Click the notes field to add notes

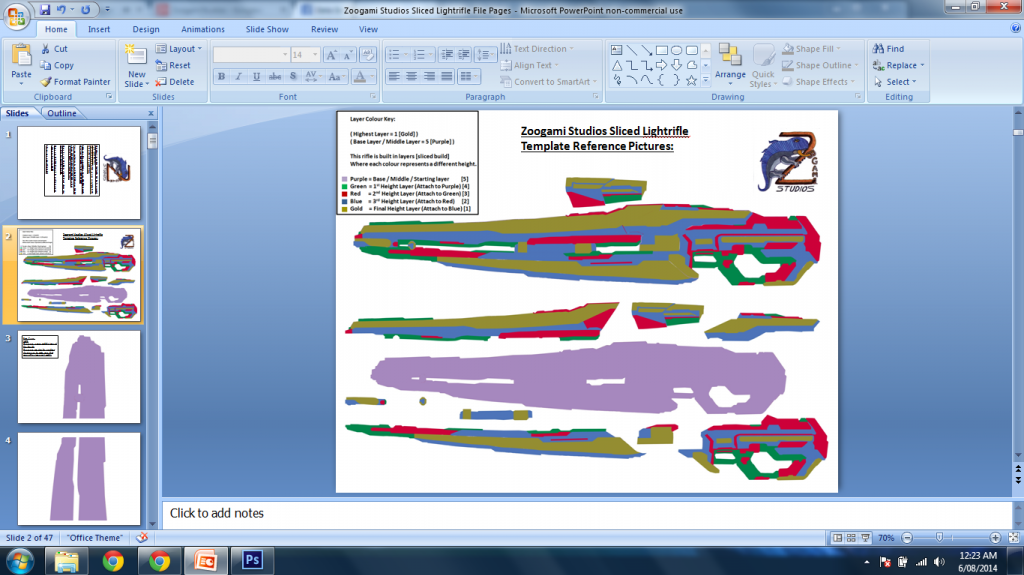586,514
